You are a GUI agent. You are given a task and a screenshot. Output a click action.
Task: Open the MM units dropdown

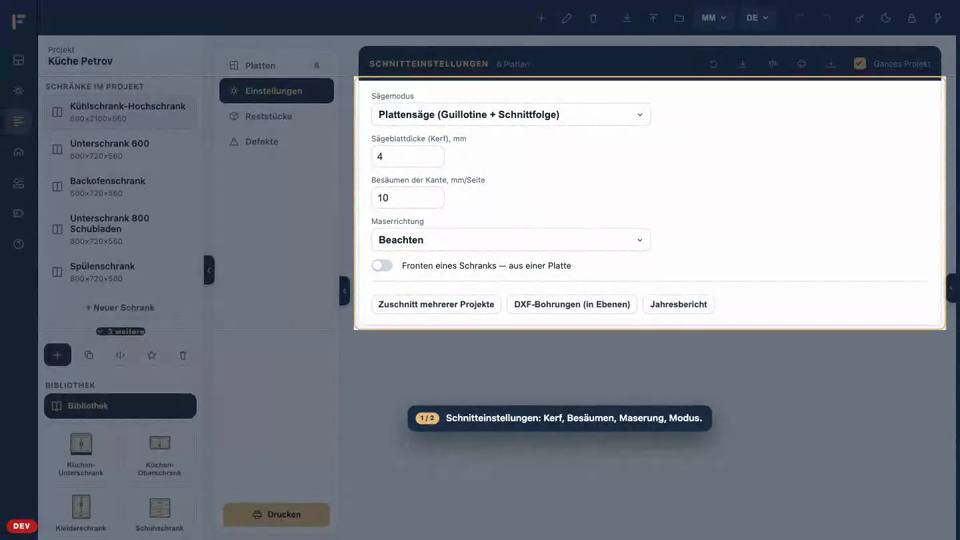(x=713, y=18)
